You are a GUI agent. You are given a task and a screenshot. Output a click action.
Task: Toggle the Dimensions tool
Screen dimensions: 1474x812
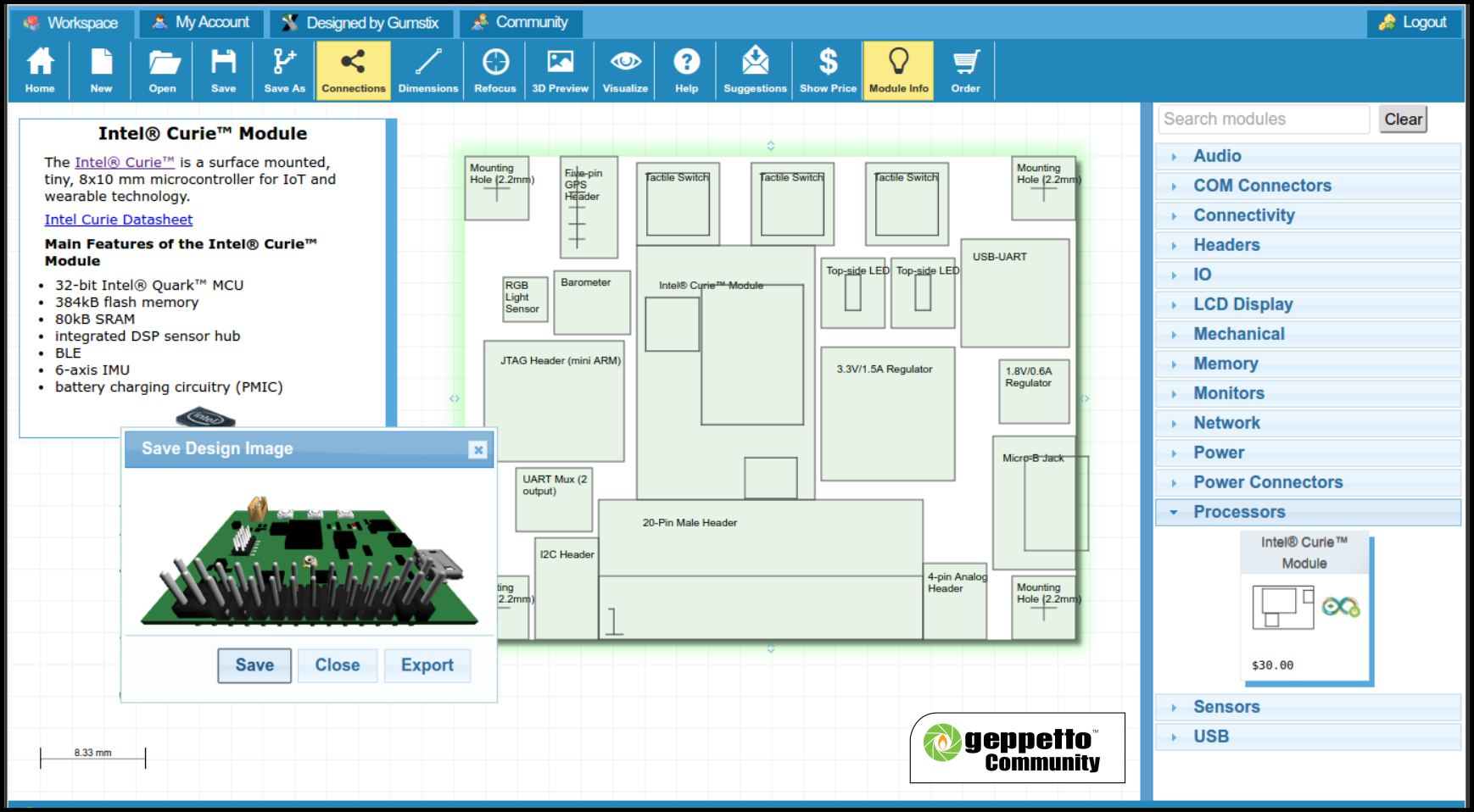[x=428, y=71]
